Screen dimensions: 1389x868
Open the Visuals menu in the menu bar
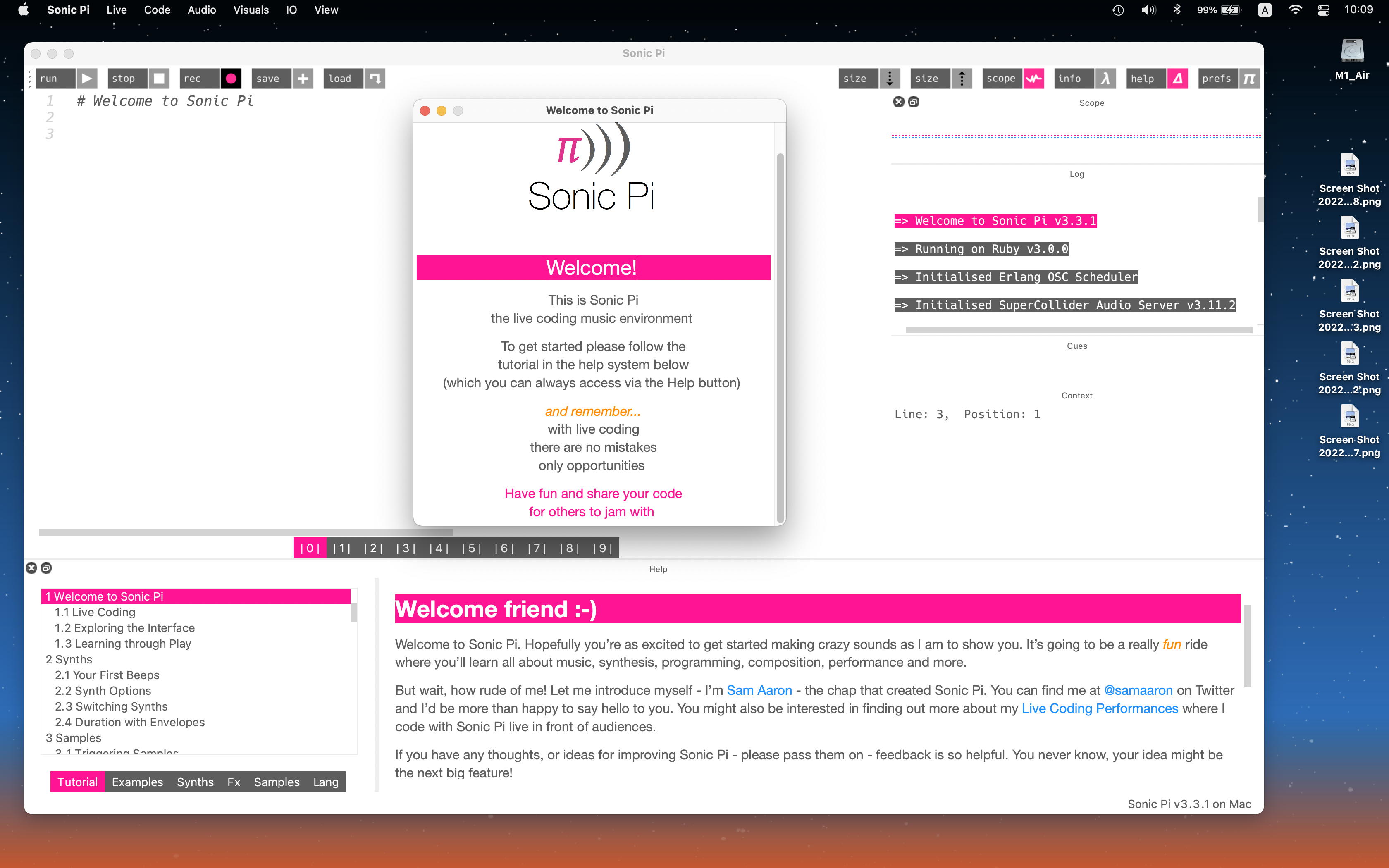[x=251, y=10]
